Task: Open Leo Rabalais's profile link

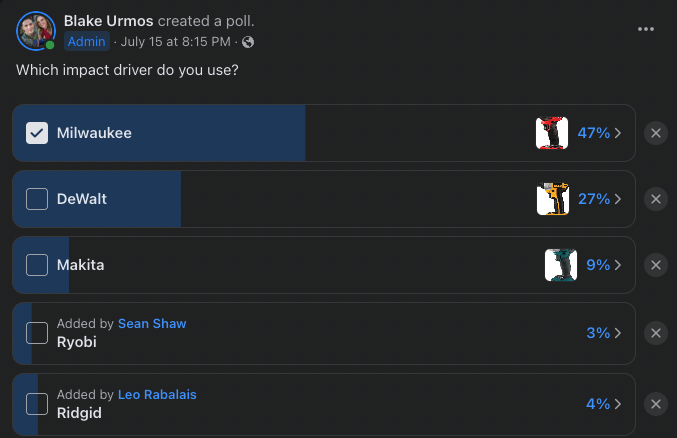Action: tap(157, 394)
